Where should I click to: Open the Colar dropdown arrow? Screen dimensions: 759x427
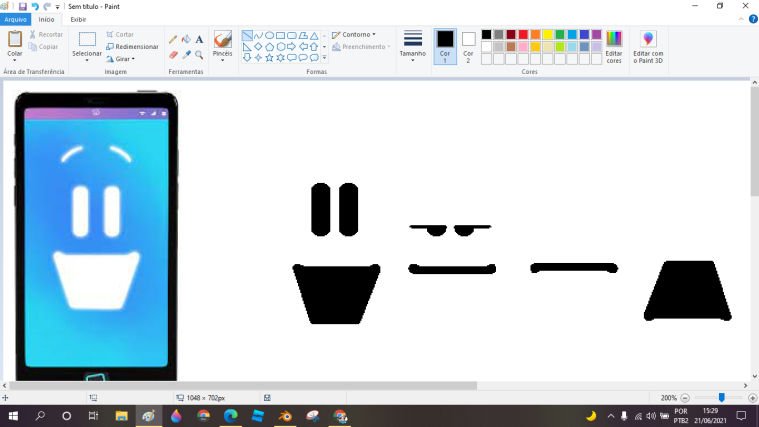pos(15,60)
